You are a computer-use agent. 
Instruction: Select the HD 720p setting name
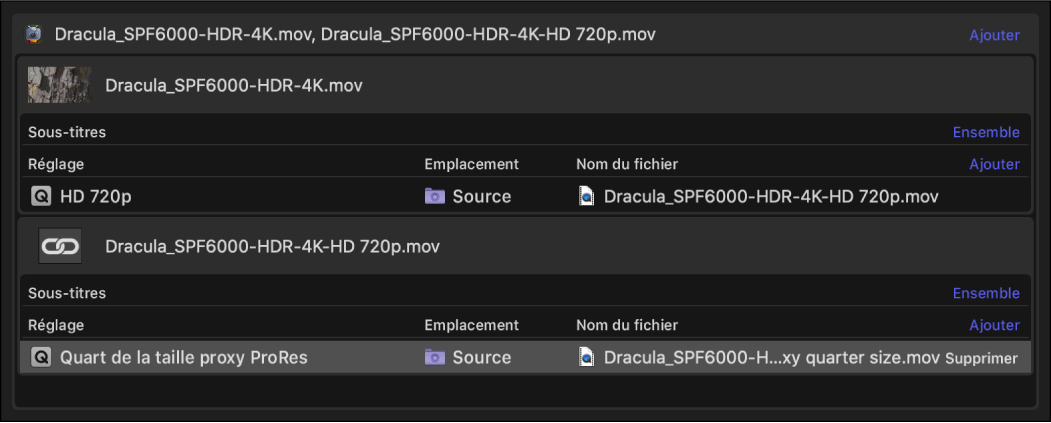coord(96,197)
